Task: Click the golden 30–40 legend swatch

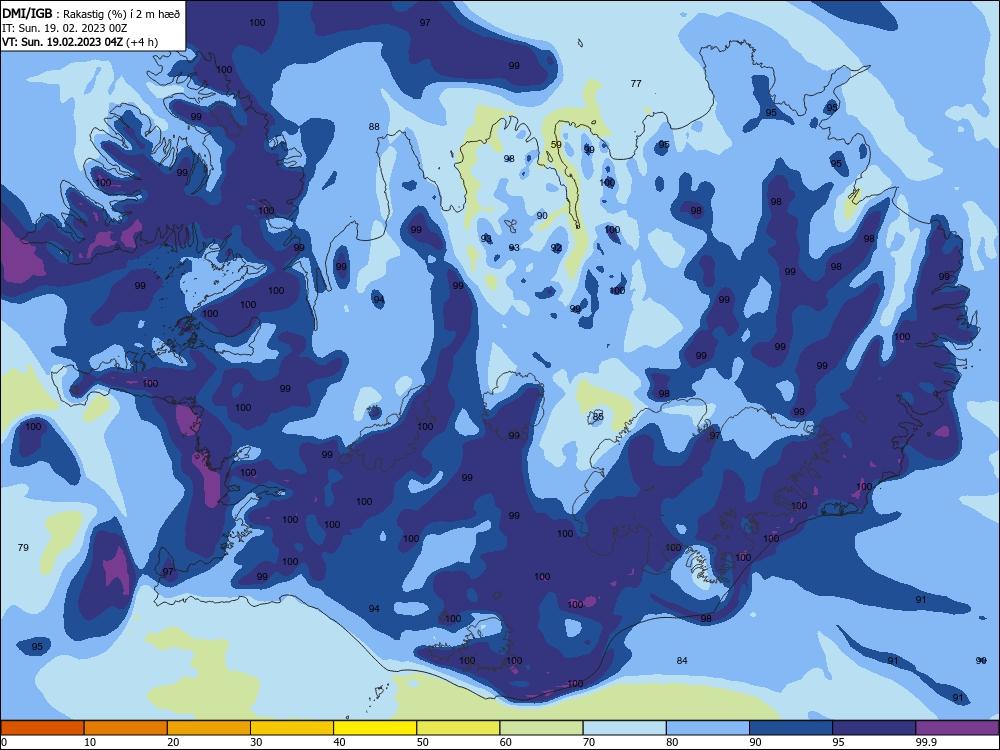Action: click(292, 728)
